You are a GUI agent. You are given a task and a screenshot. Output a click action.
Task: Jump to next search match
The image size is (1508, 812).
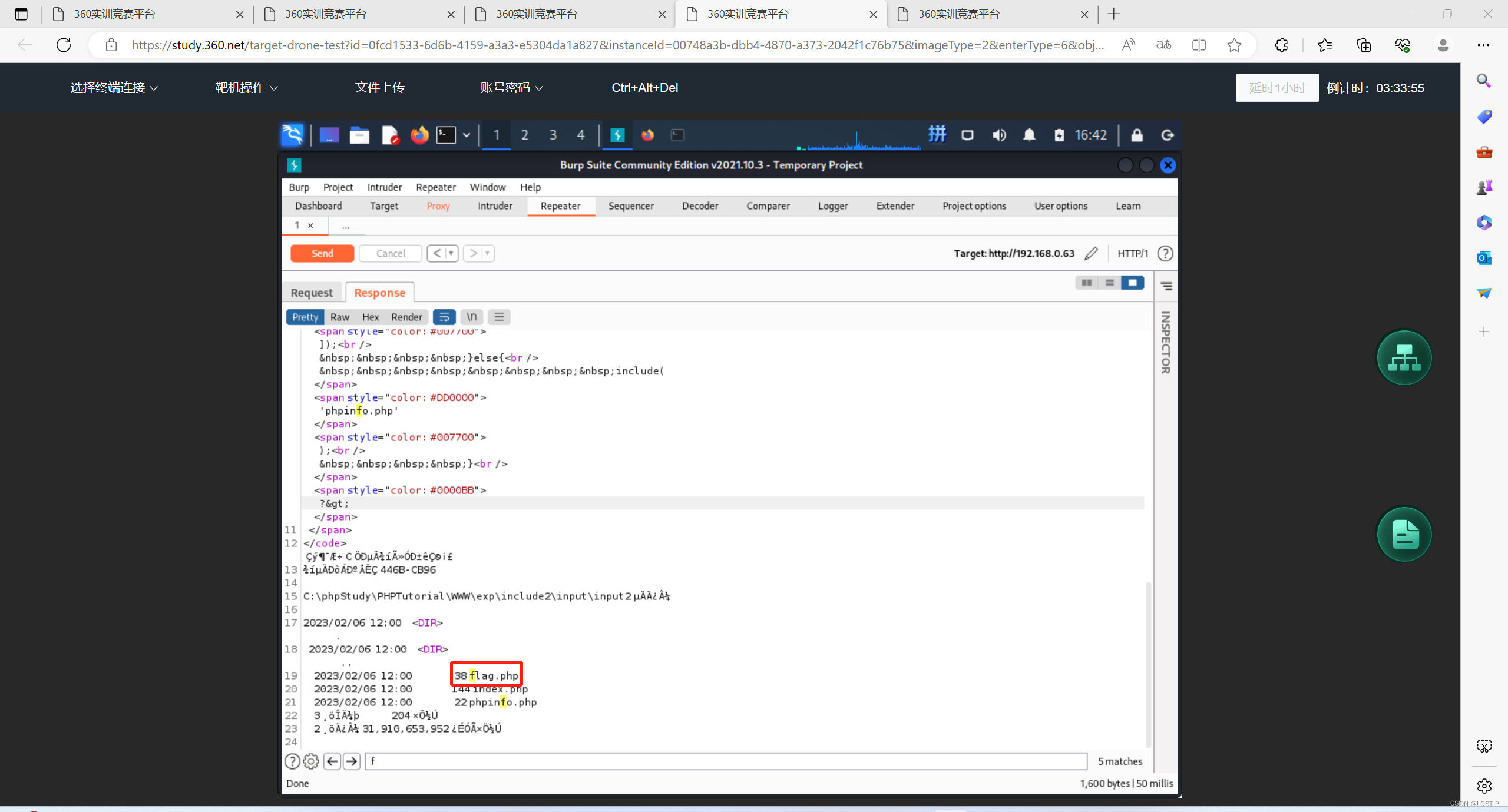point(352,761)
